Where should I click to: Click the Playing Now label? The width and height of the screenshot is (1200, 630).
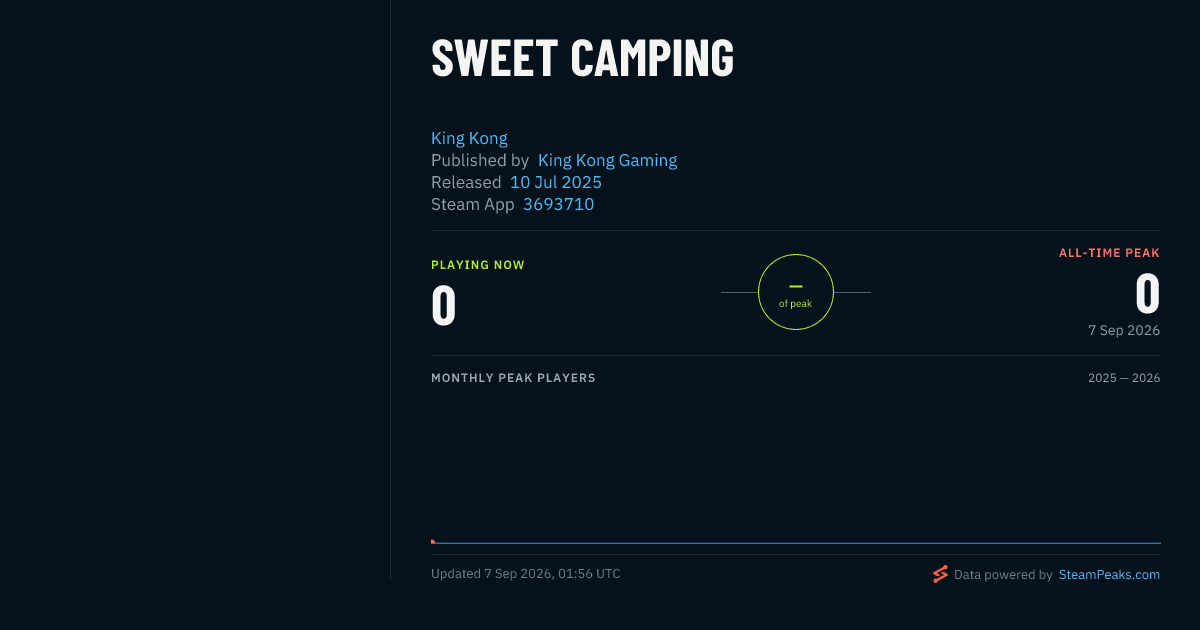click(478, 265)
